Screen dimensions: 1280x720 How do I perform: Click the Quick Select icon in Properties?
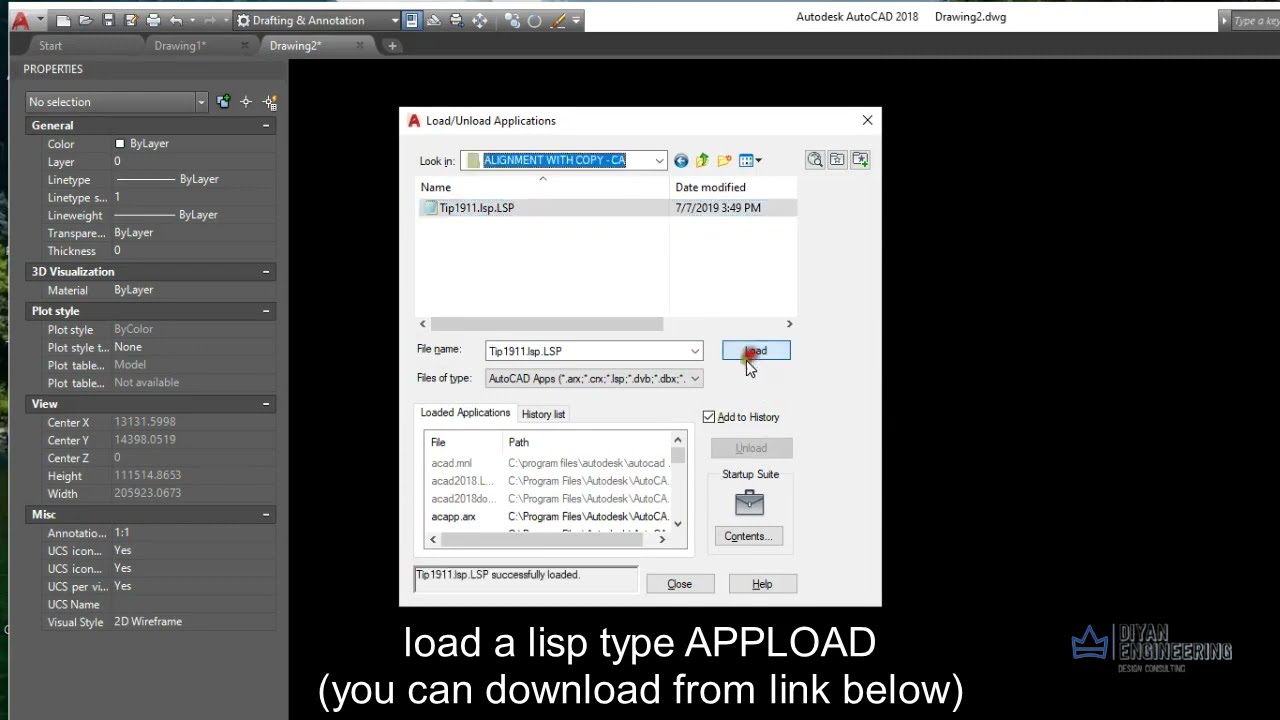click(x=270, y=102)
